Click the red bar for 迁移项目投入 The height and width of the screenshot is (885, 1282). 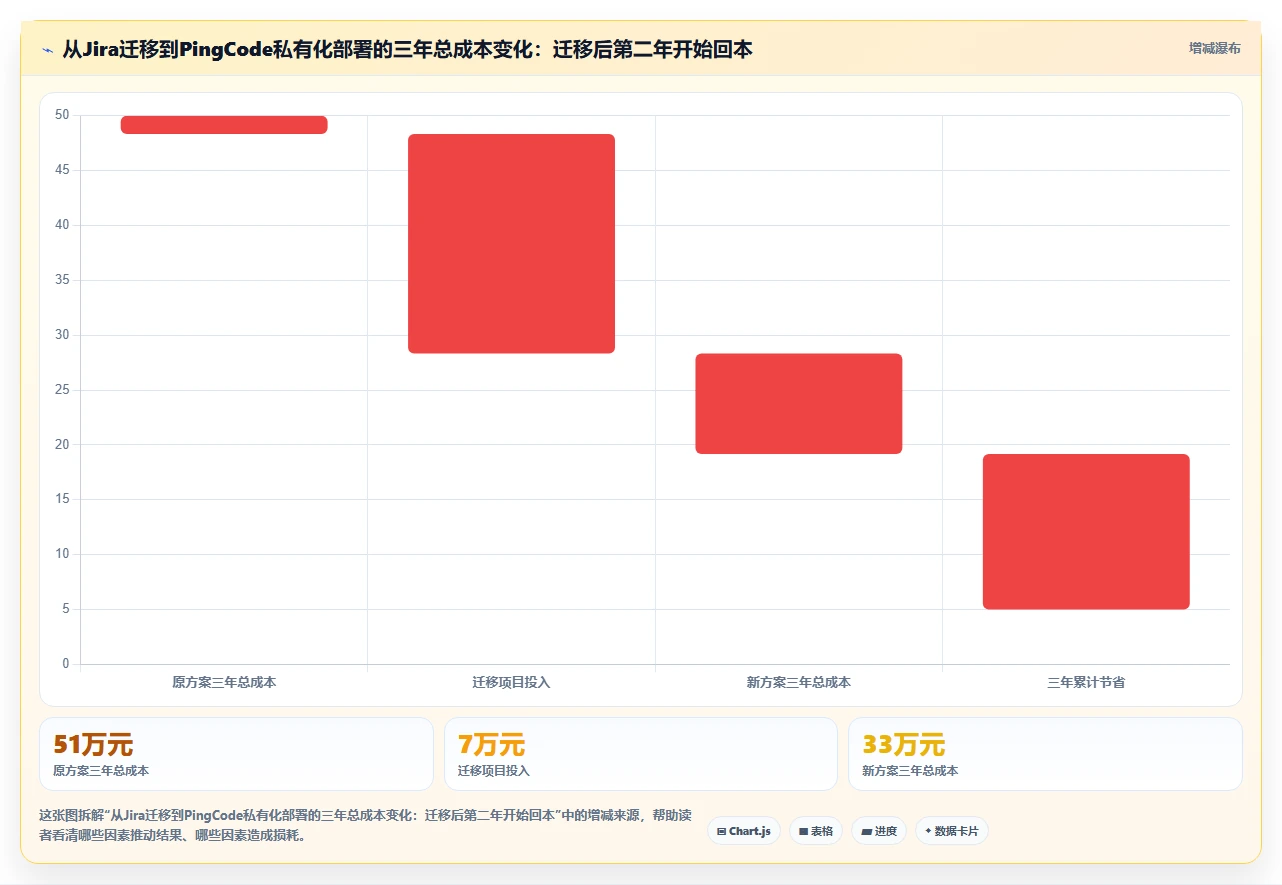pyautogui.click(x=511, y=244)
